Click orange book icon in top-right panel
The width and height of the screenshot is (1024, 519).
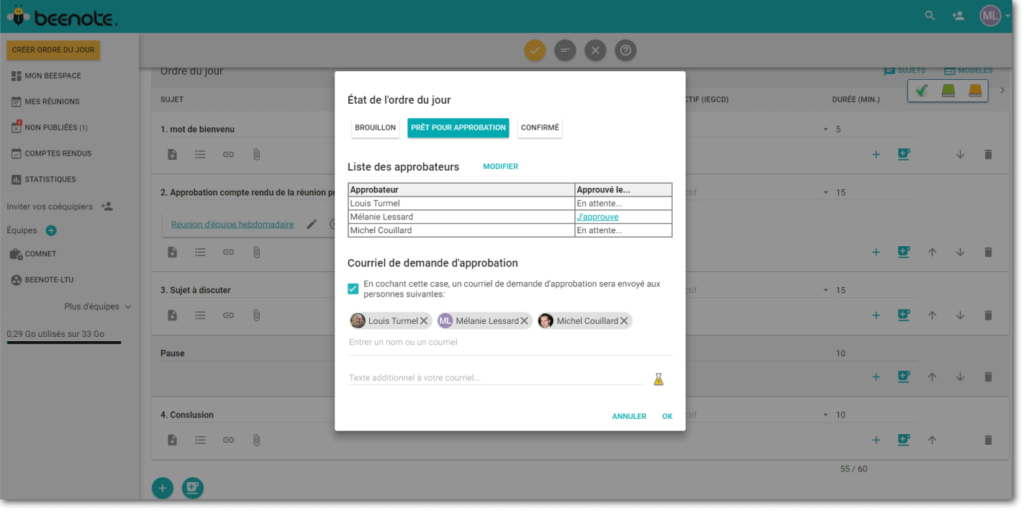click(975, 91)
